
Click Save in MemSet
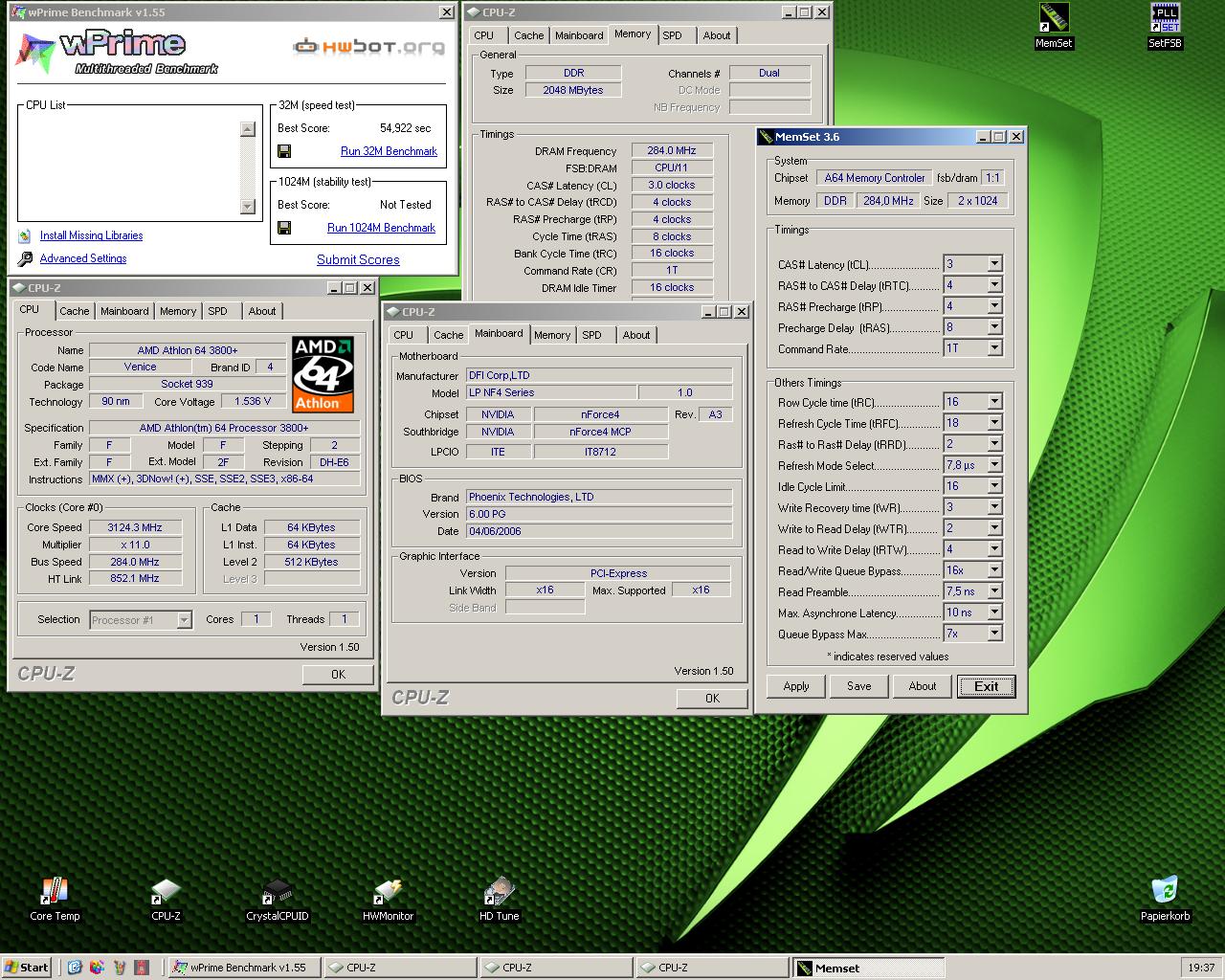(859, 686)
